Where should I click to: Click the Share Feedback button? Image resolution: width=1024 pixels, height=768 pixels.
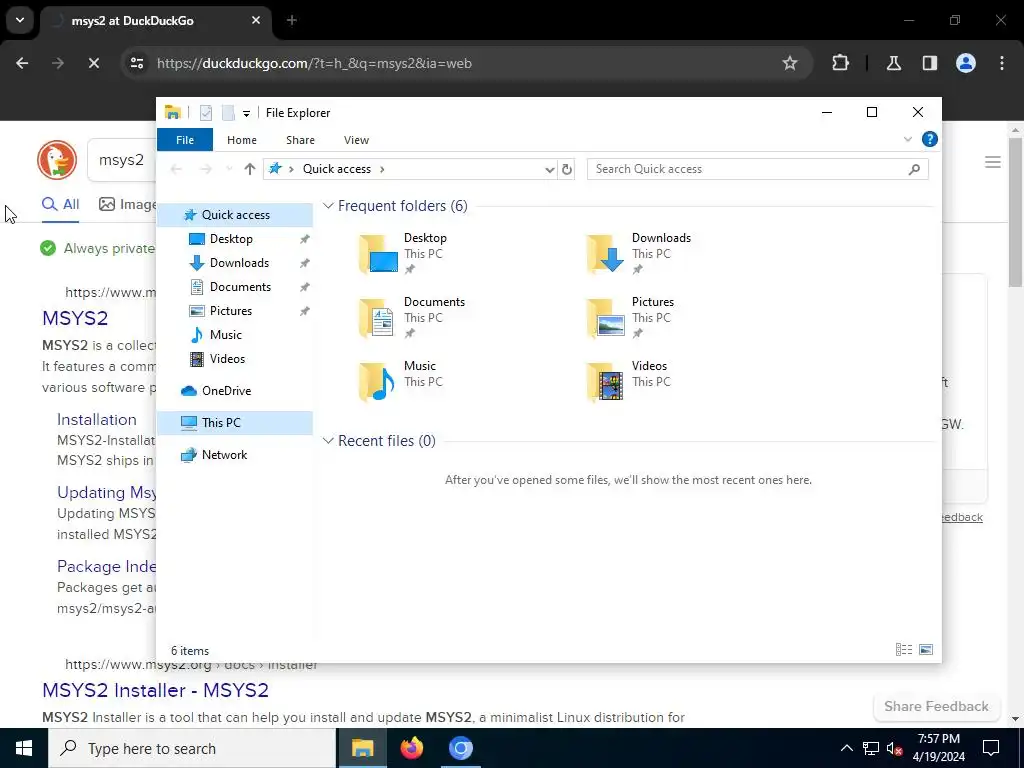[936, 707]
